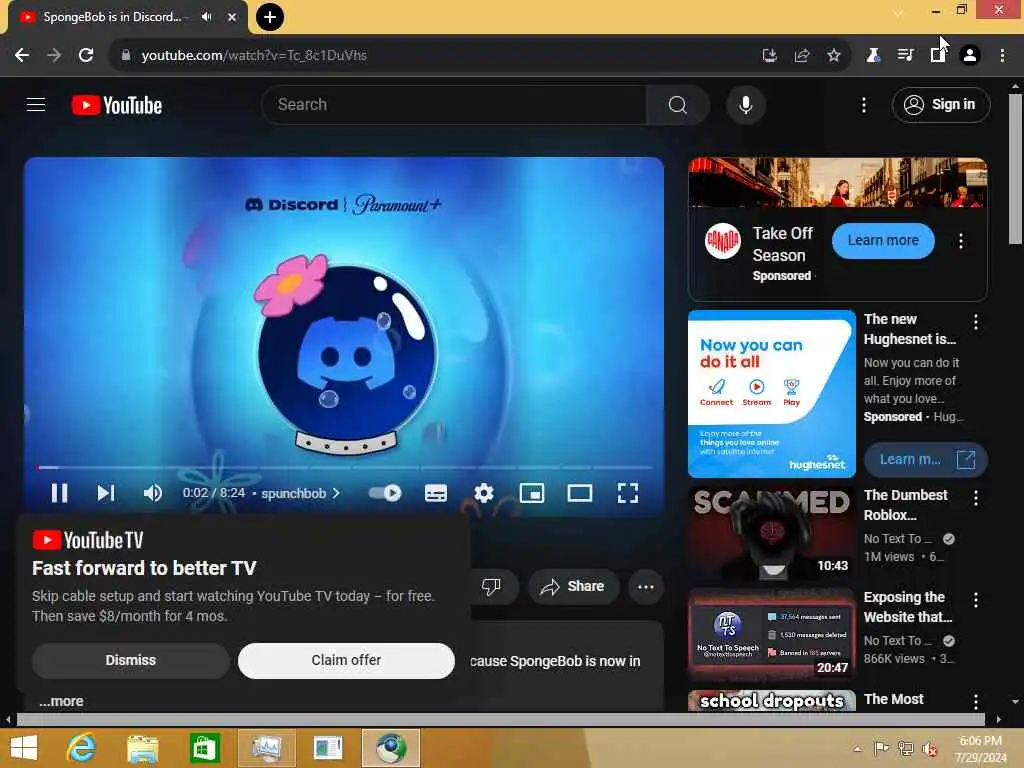The height and width of the screenshot is (768, 1024).
Task: Switch to theater mode
Action: pos(579,493)
